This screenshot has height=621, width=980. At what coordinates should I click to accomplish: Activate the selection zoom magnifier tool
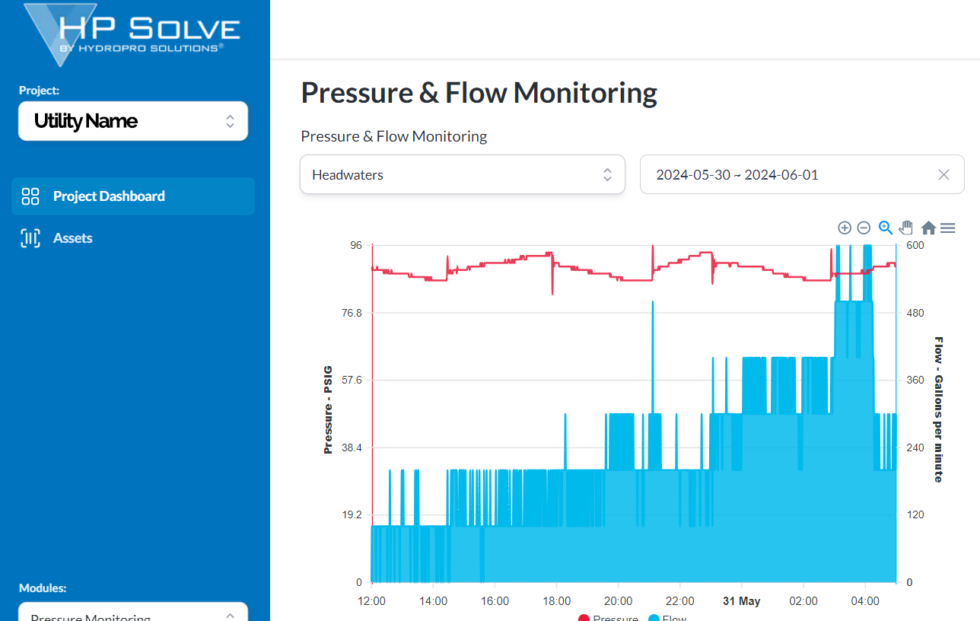(885, 227)
